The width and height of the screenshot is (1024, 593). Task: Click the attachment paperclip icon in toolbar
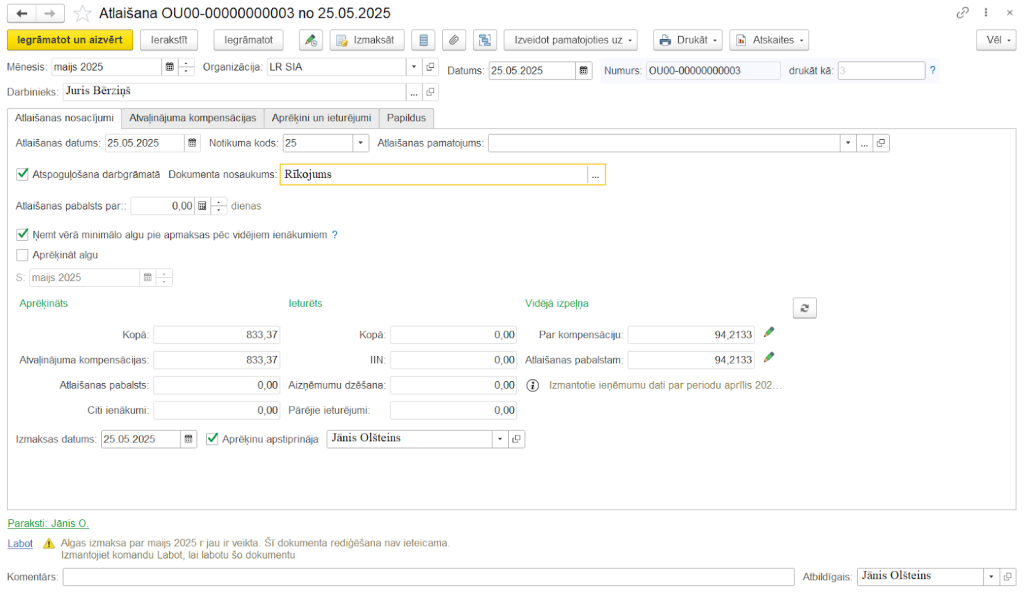coord(454,40)
